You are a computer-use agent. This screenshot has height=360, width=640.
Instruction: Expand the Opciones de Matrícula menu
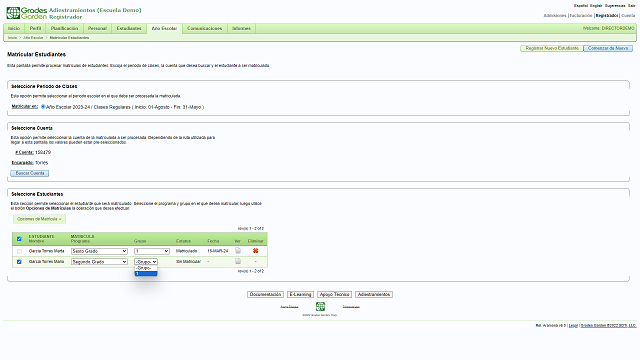click(39, 219)
